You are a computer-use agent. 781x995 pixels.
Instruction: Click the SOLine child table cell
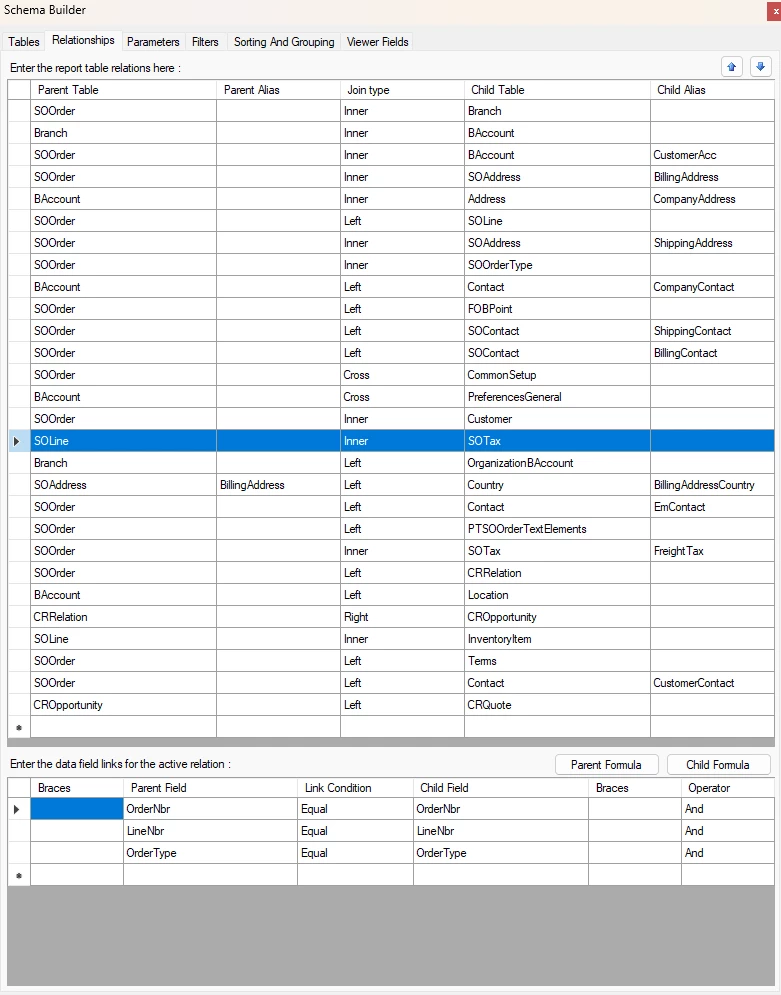[x=557, y=221]
